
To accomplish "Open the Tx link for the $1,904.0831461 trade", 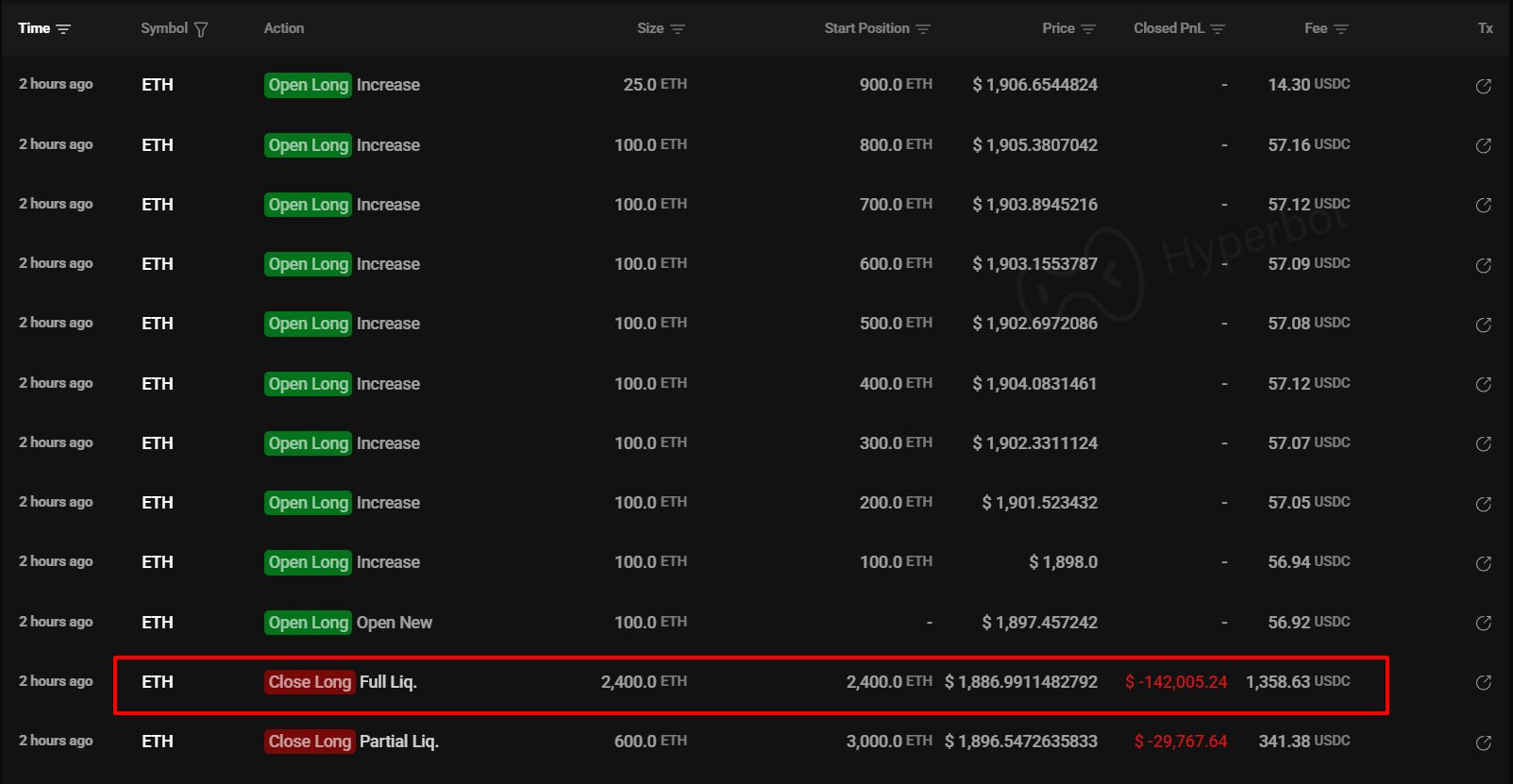I will point(1484,384).
